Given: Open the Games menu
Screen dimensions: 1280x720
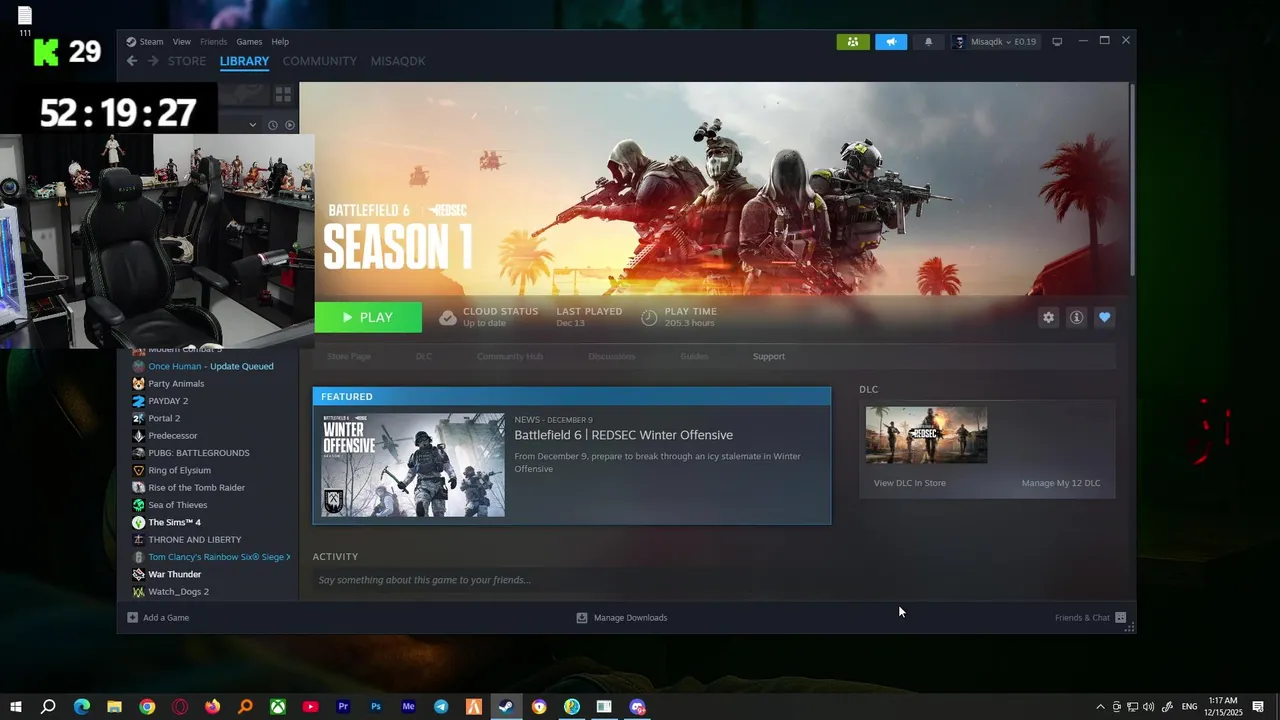Looking at the screenshot, I should coord(249,42).
